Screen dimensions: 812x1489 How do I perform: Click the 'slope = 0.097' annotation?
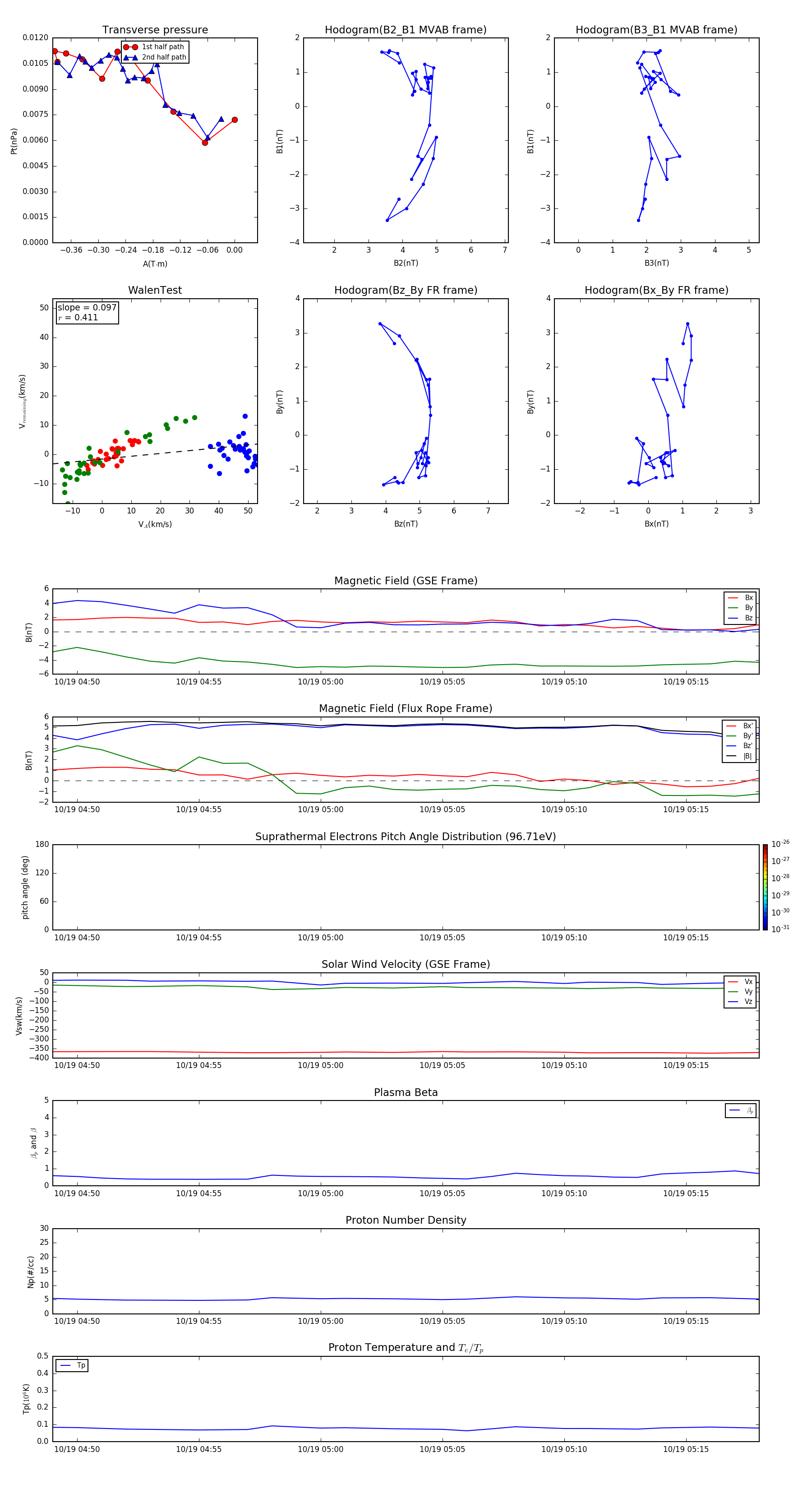point(87,308)
